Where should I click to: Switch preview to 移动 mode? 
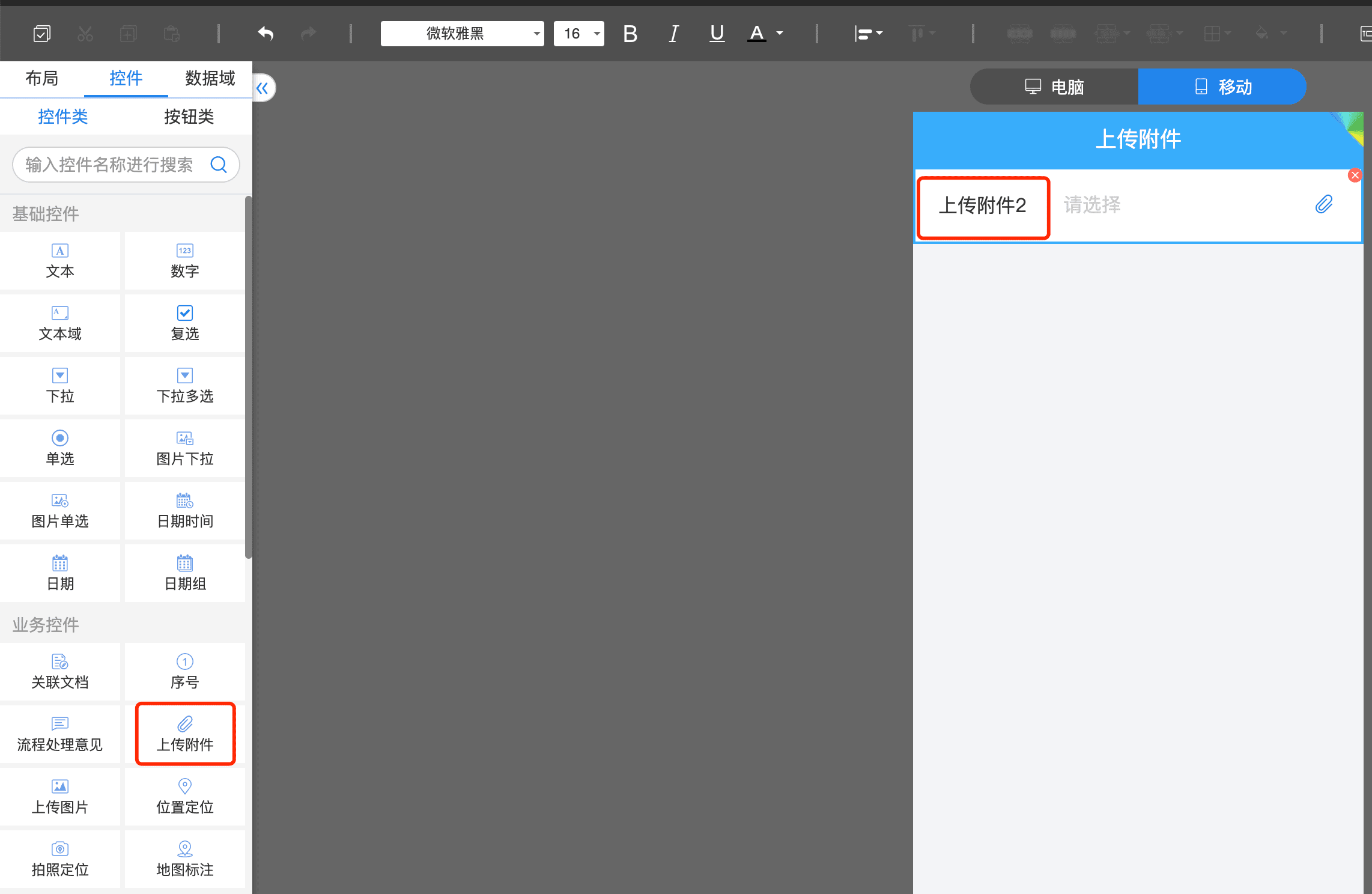coord(1222,87)
